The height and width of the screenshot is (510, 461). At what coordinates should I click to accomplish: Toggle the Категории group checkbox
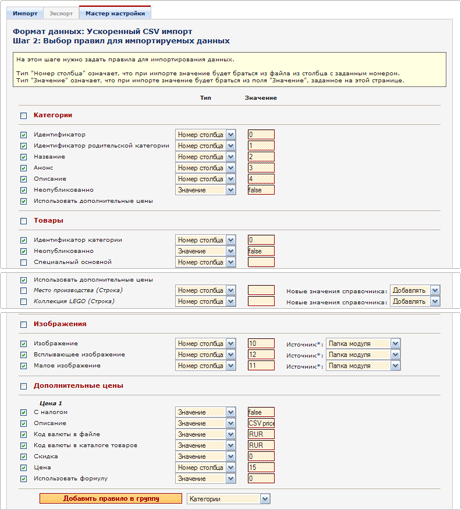coord(23,116)
